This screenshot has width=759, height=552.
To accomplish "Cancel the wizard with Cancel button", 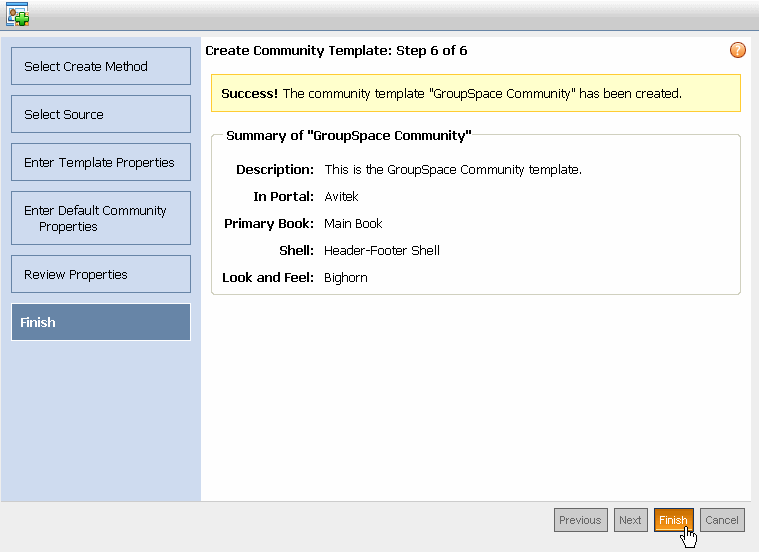I will coord(722,520).
